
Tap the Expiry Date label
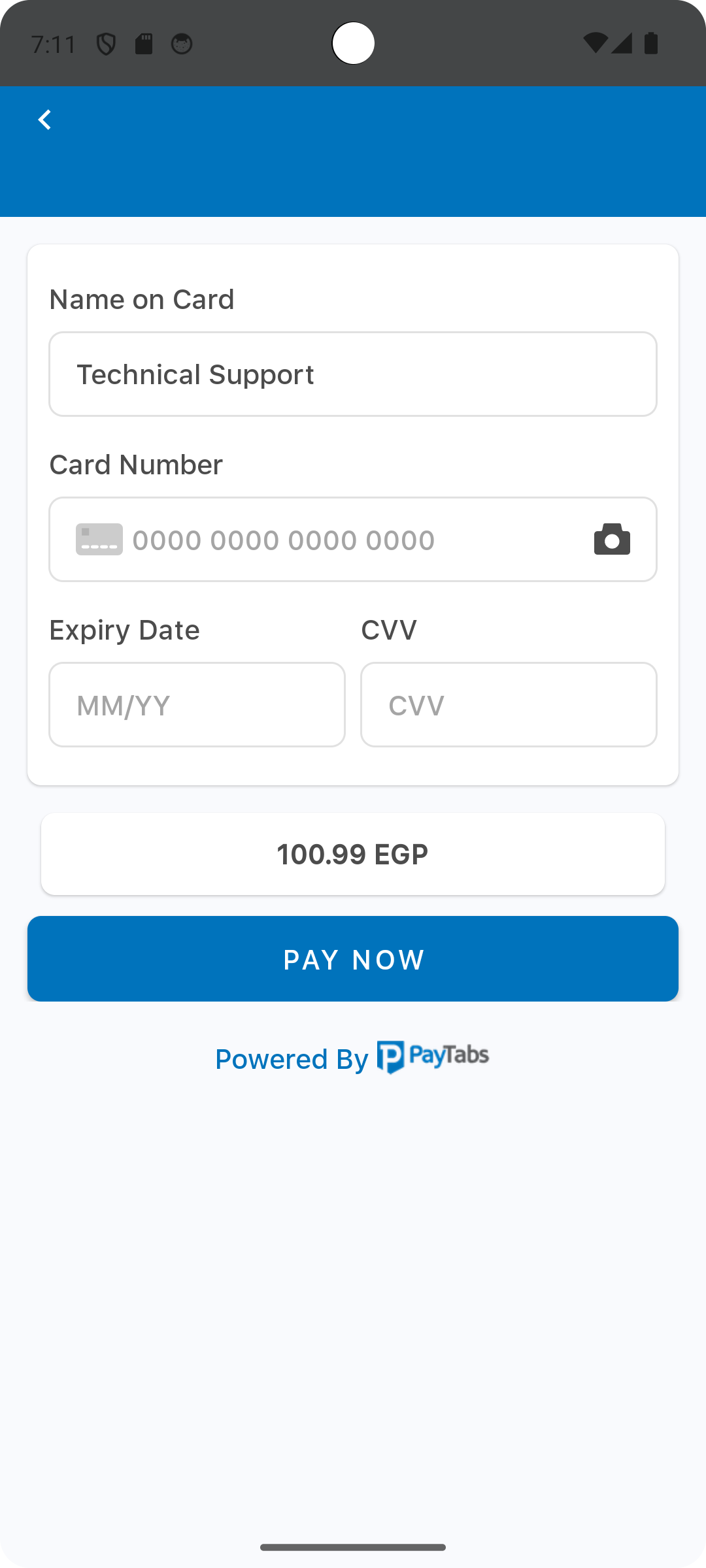pyautogui.click(x=124, y=630)
